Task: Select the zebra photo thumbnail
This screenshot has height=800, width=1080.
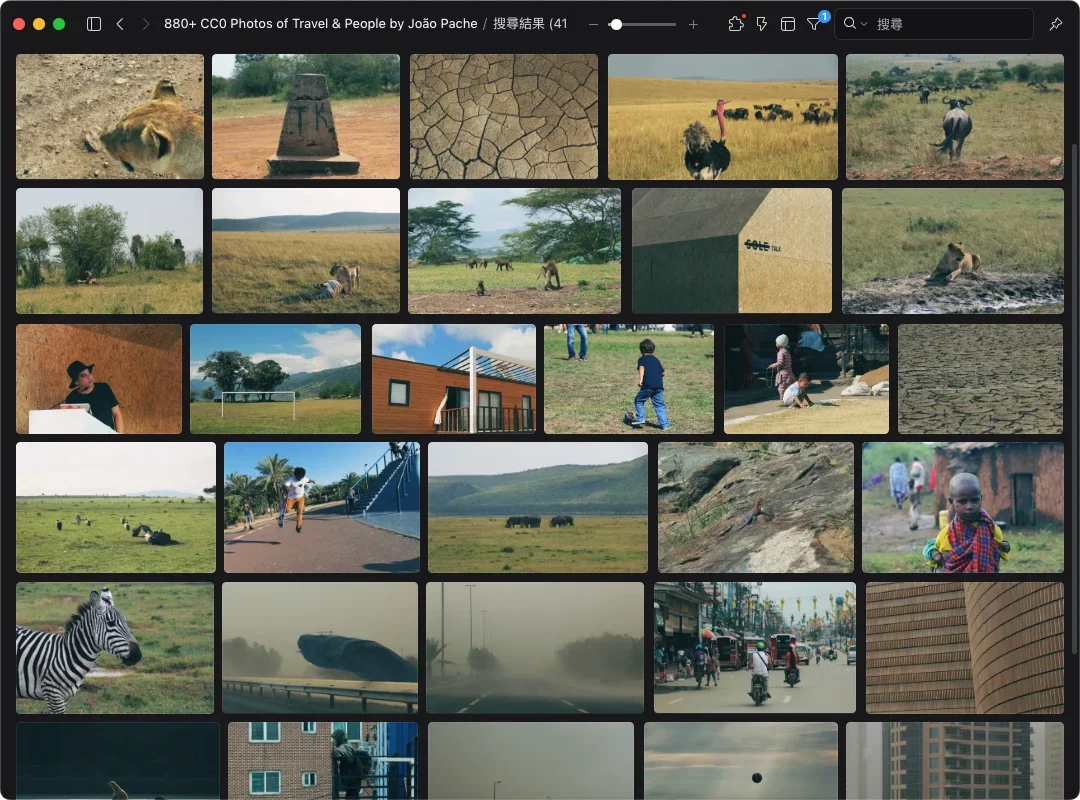Action: [x=115, y=648]
